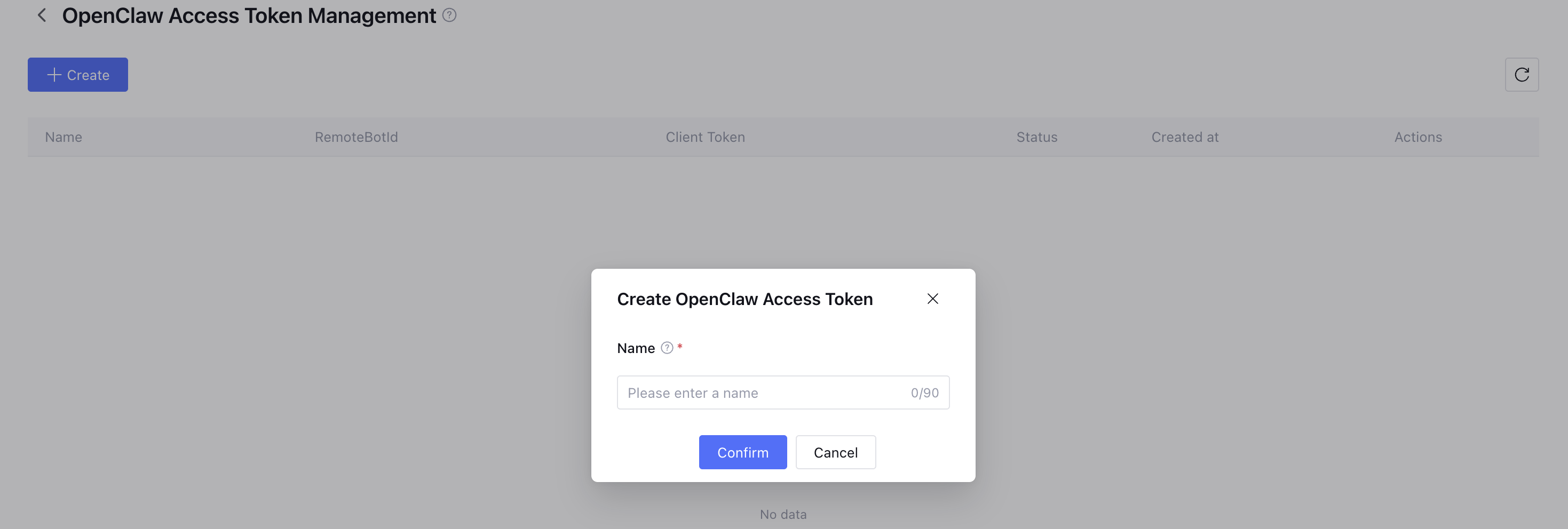1568x529 pixels.
Task: Click the dialog title text
Action: coord(745,299)
